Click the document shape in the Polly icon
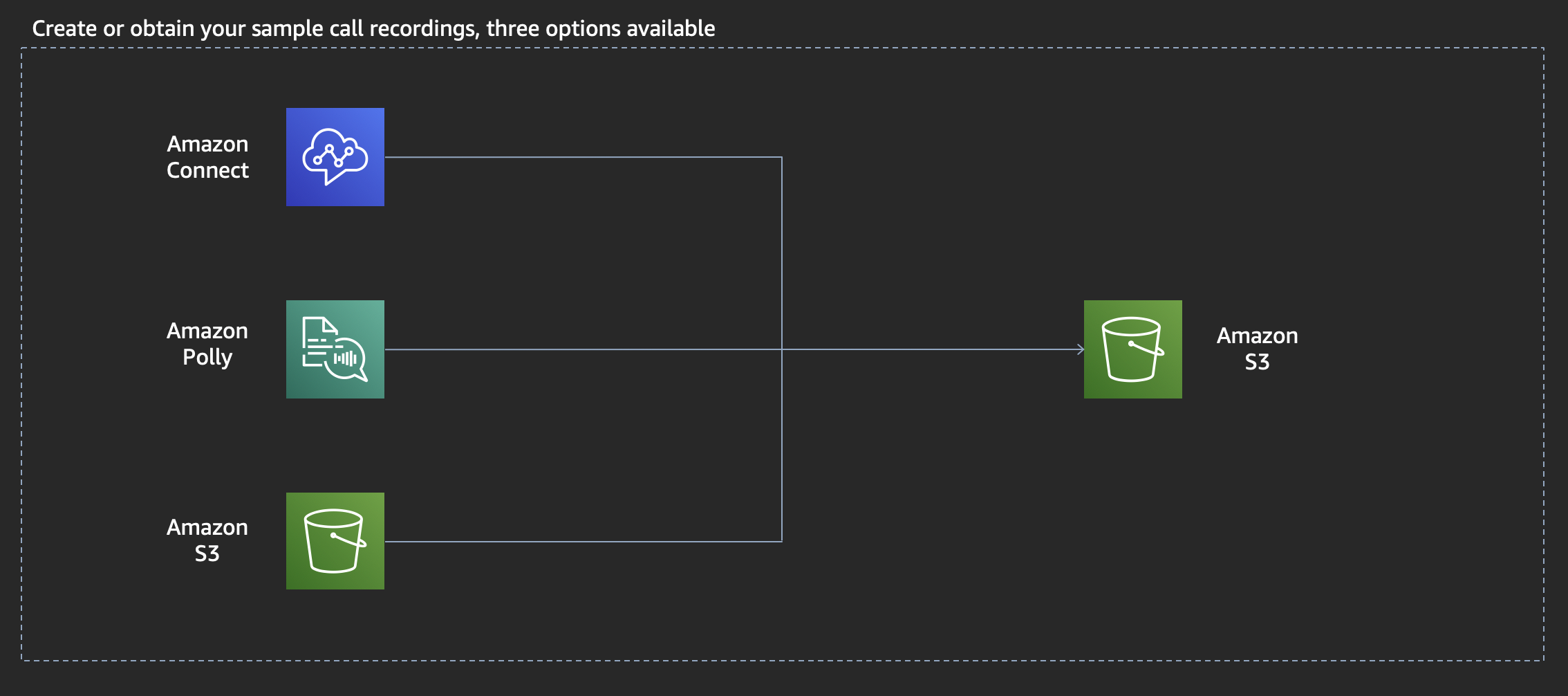The width and height of the screenshot is (1568, 696). [317, 338]
